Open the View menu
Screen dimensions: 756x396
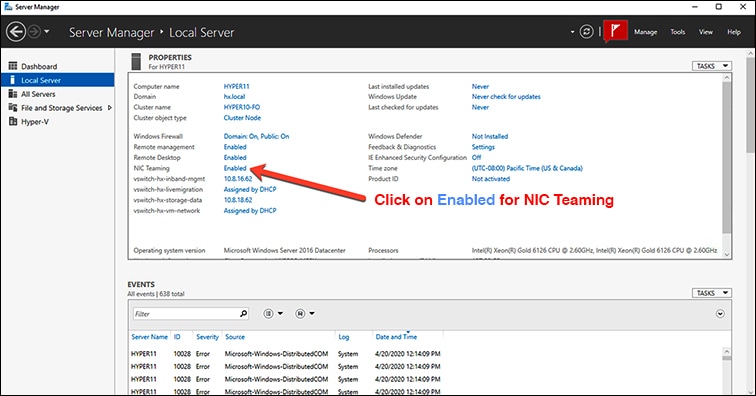pyautogui.click(x=705, y=32)
